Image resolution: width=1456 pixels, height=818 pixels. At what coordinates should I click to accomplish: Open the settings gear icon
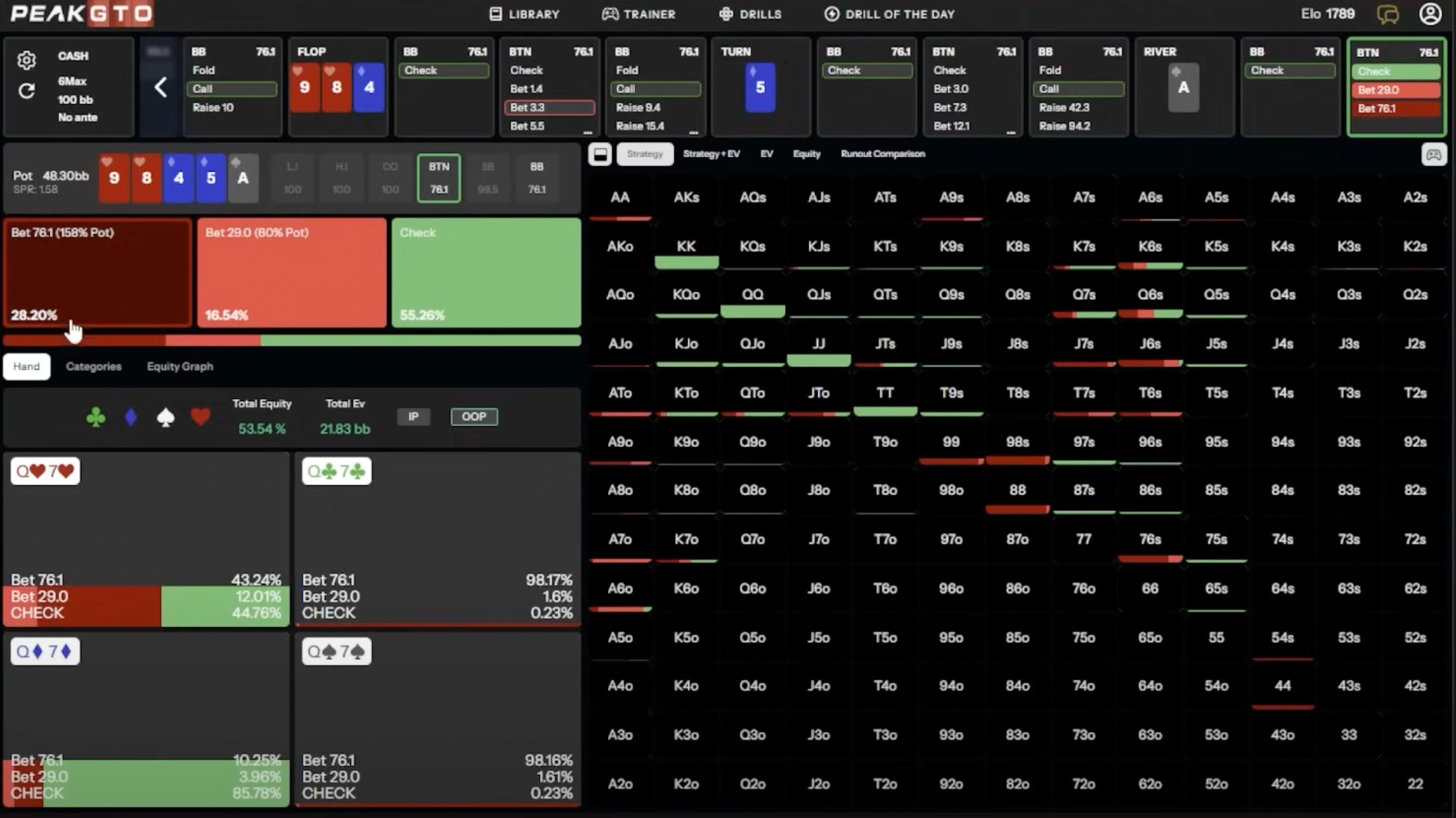(x=27, y=60)
